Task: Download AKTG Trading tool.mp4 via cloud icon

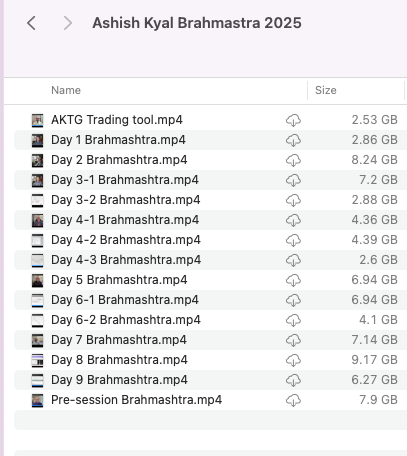Action: click(293, 120)
